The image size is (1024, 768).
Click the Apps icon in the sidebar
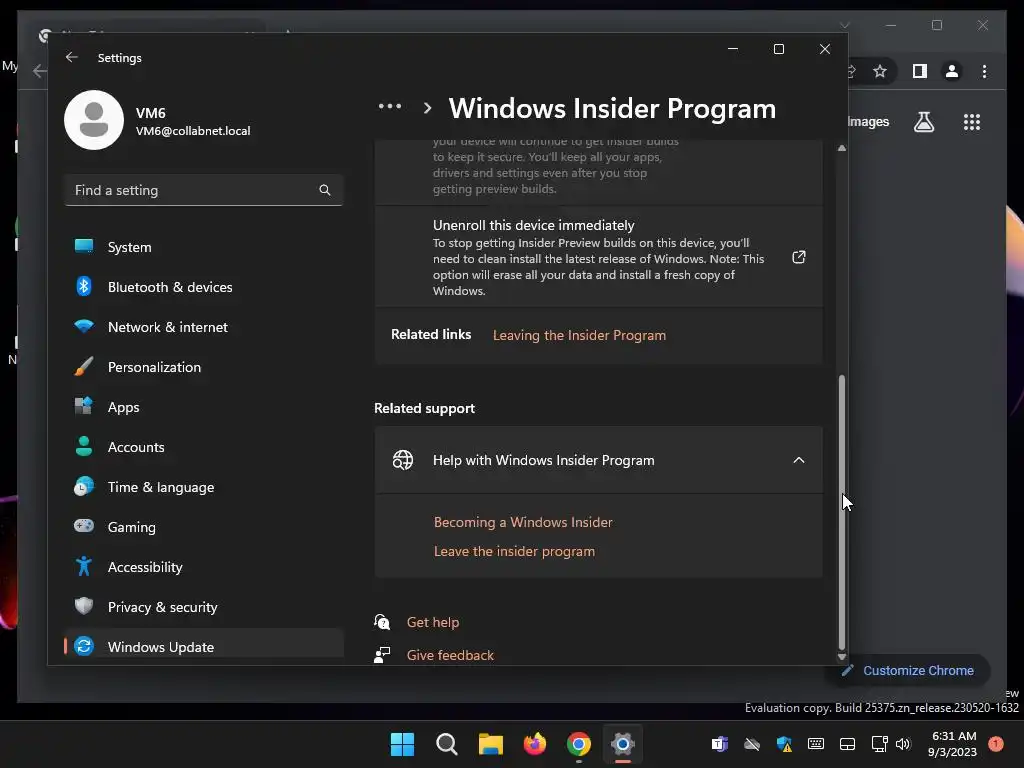[84, 406]
